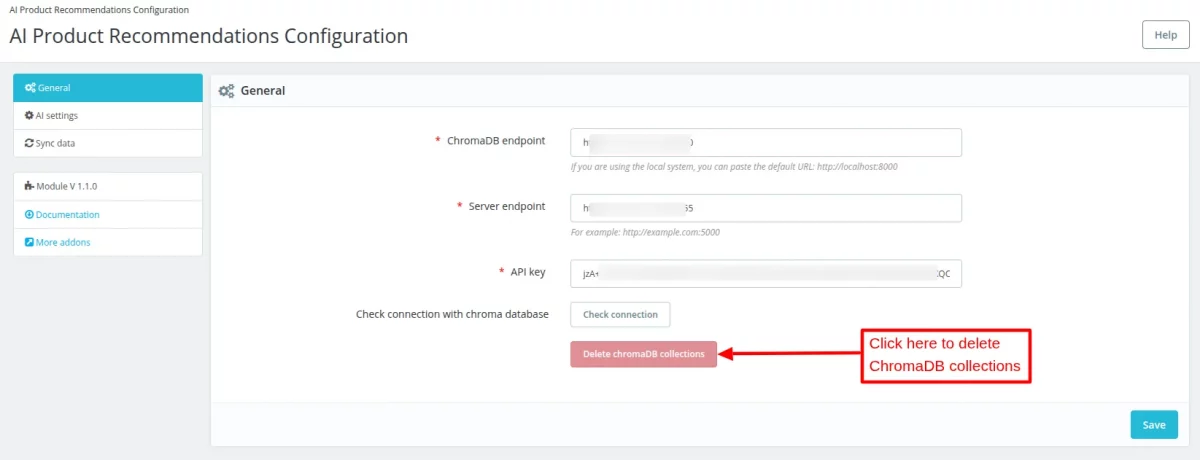Click the cog icon next to AI settings
The width and height of the screenshot is (1200, 460).
29,116
